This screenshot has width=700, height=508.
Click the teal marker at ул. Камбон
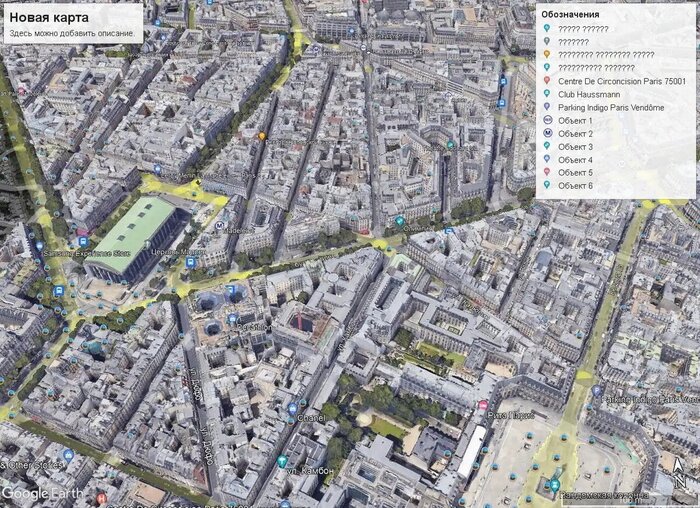tap(282, 461)
